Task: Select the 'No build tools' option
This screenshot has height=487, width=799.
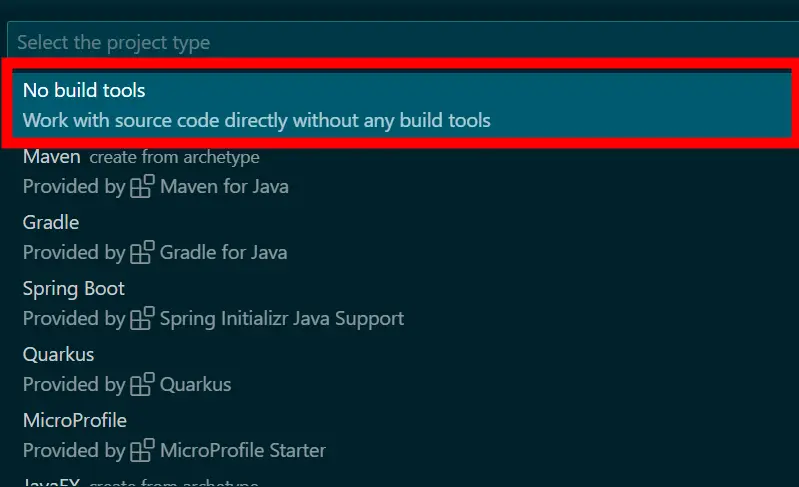Action: coord(84,91)
